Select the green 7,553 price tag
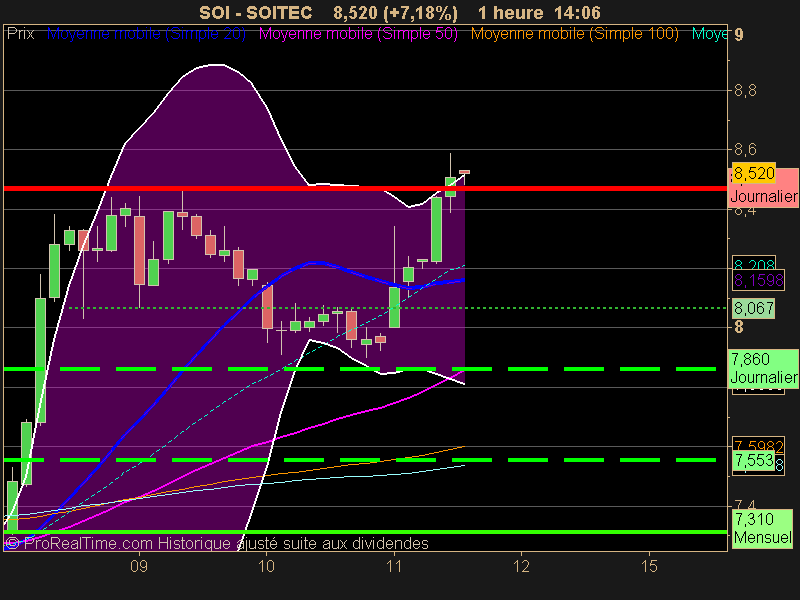The width and height of the screenshot is (800, 600). 754,461
